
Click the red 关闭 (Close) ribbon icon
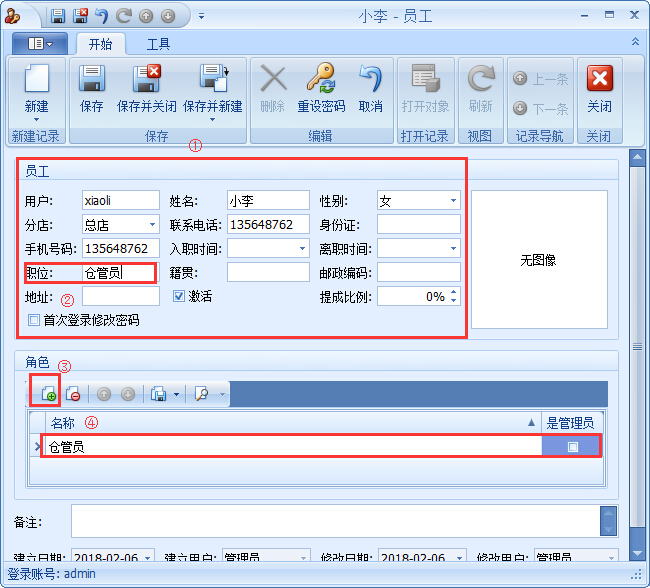[x=599, y=81]
